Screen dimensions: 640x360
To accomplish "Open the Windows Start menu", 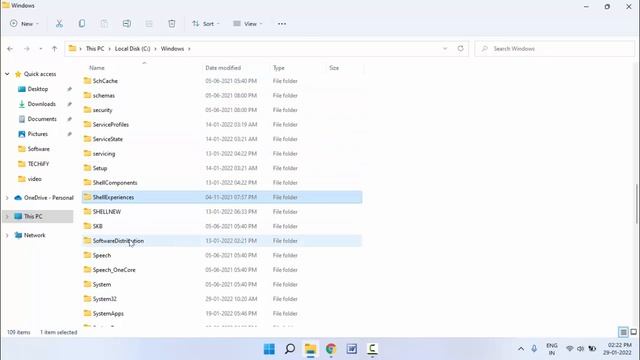I will pos(269,349).
